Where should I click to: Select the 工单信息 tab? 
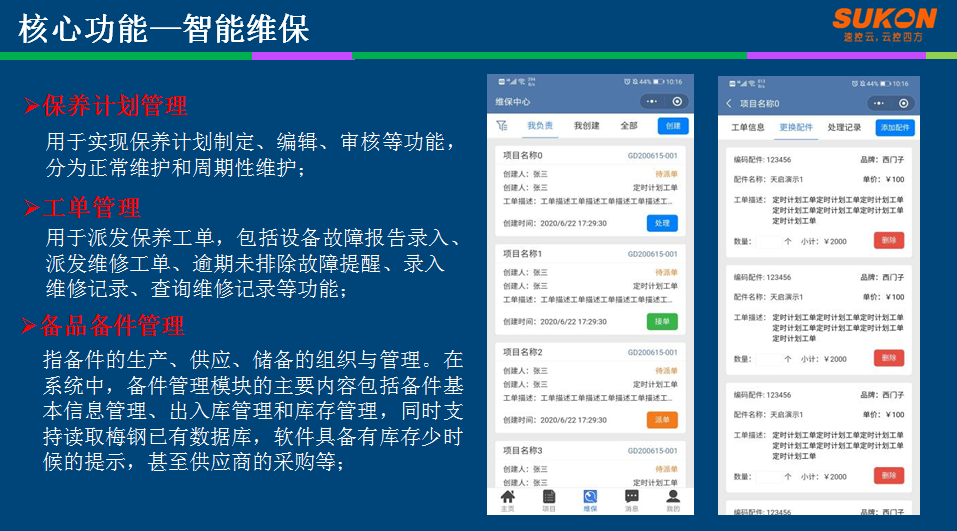747,128
